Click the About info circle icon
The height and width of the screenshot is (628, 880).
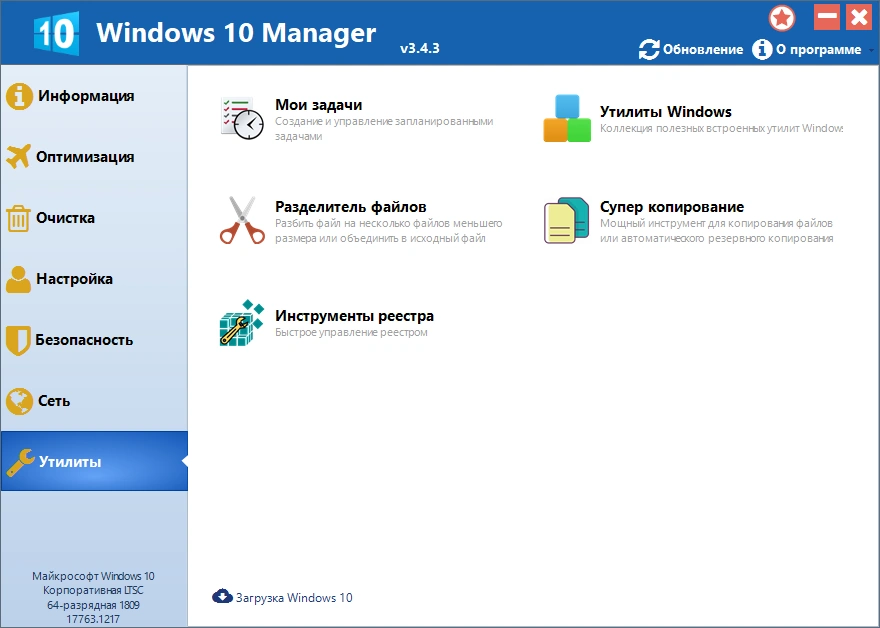tap(762, 49)
